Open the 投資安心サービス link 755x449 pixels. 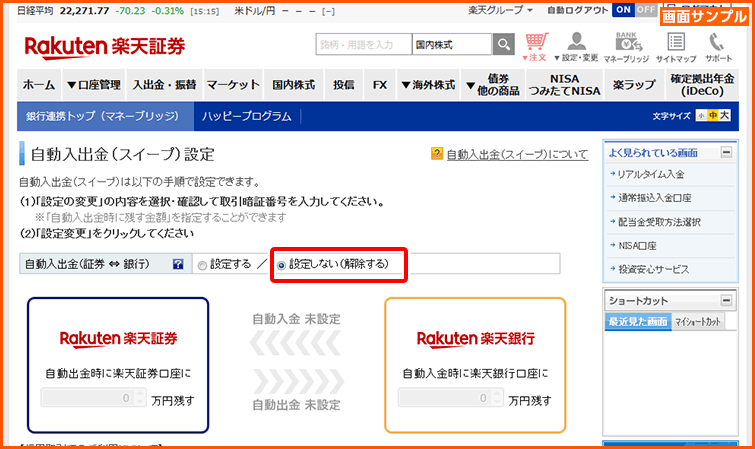point(653,269)
